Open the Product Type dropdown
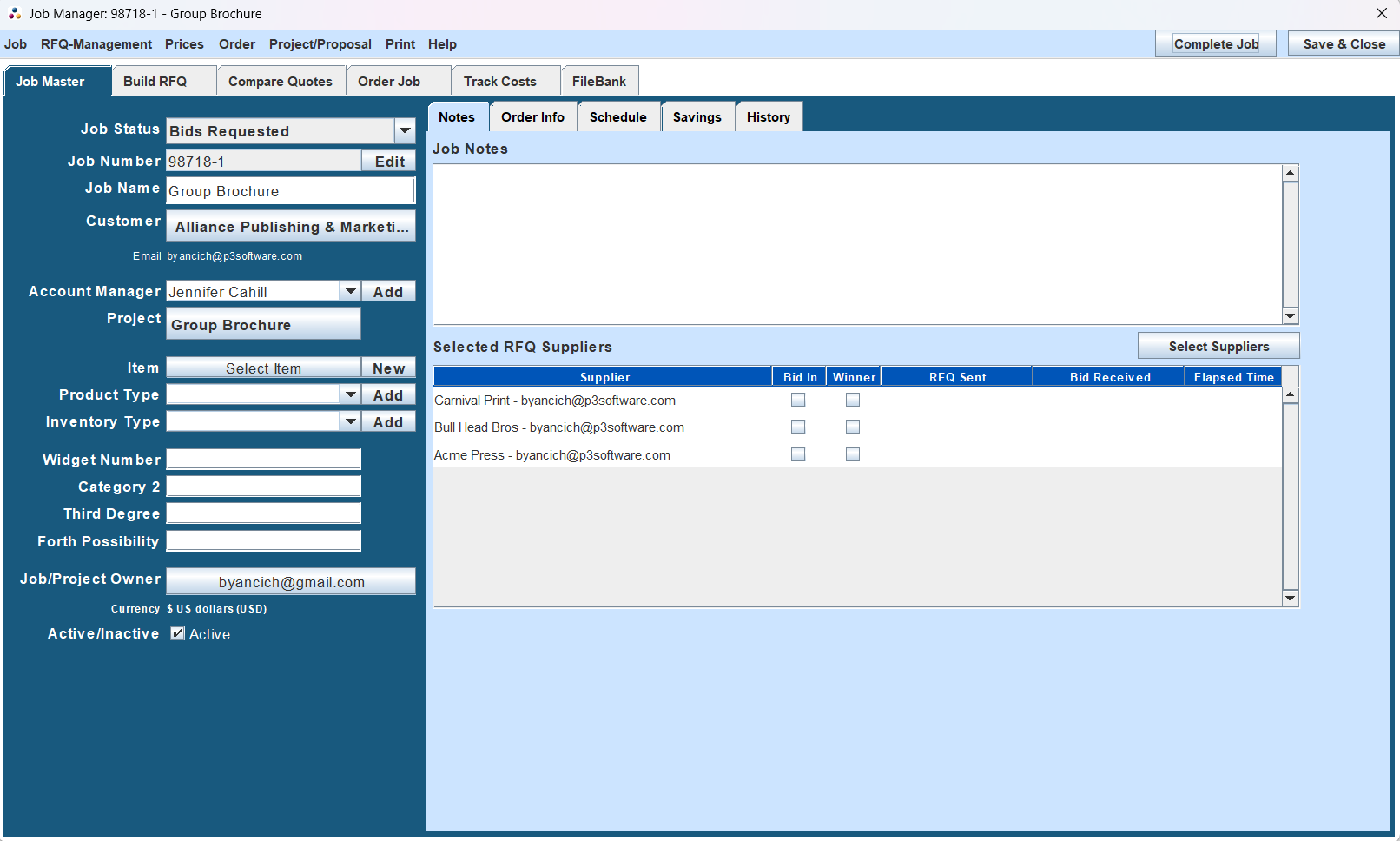The height and width of the screenshot is (841, 1400). point(350,394)
